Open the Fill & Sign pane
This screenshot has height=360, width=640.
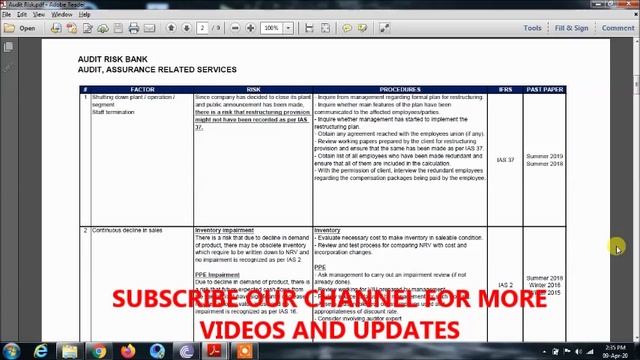[x=571, y=28]
